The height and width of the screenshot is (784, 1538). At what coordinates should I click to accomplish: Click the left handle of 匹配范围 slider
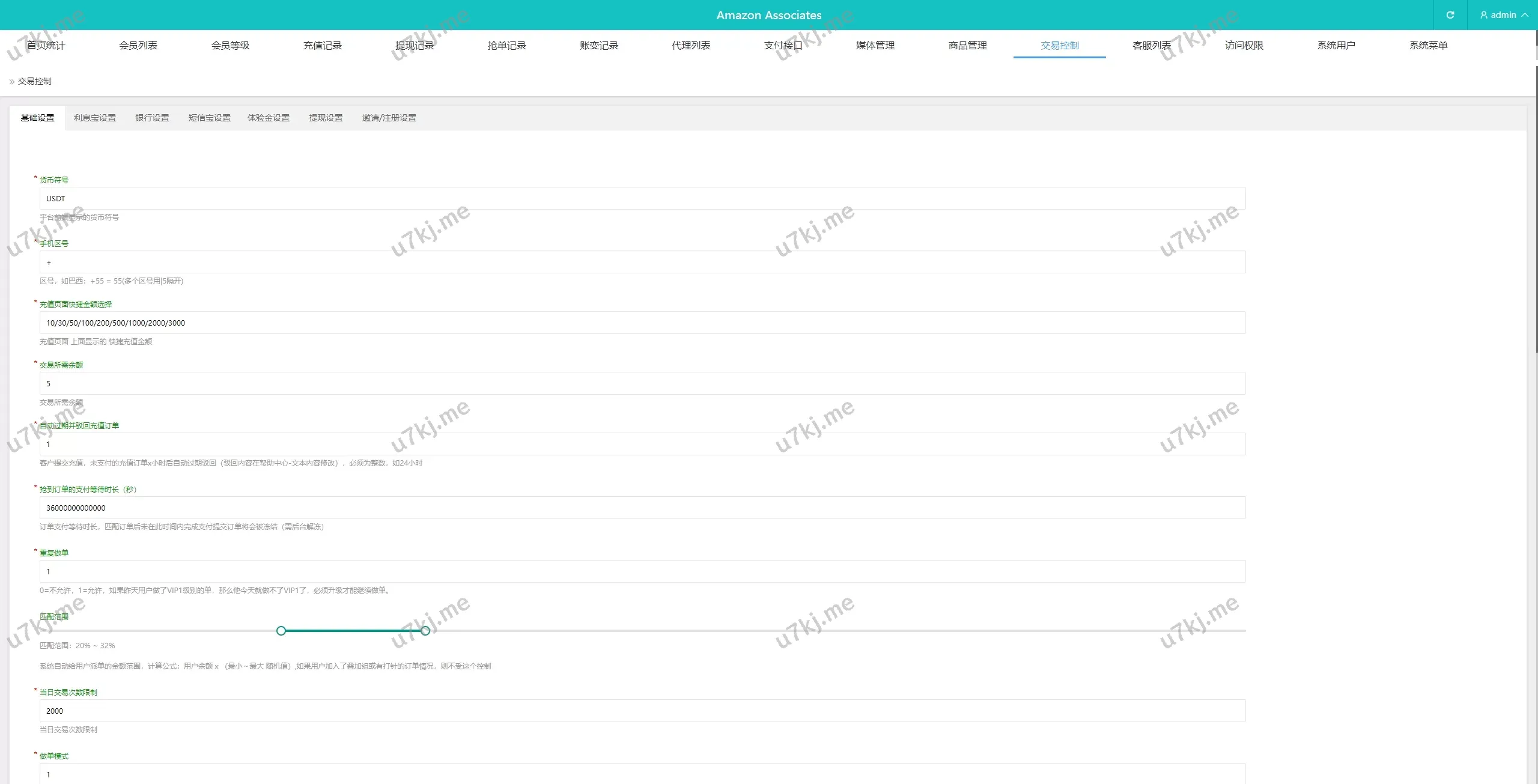pos(281,631)
